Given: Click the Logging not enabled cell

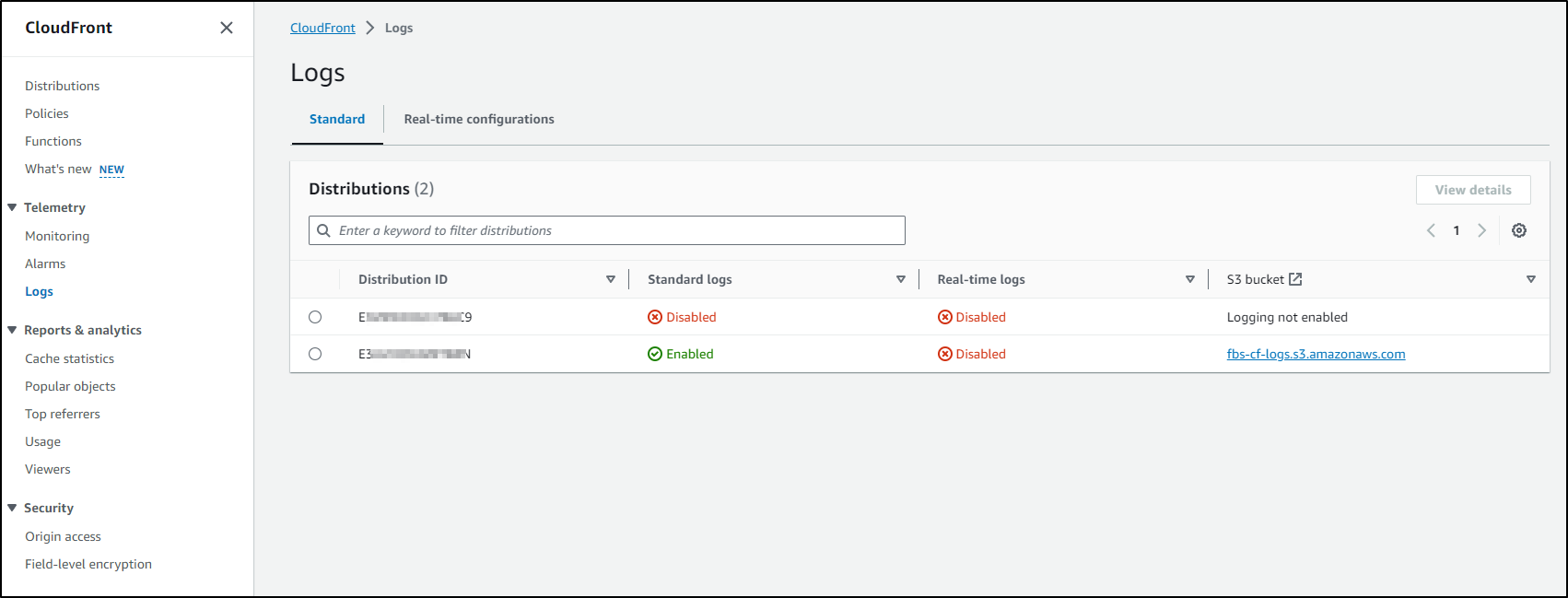Looking at the screenshot, I should point(1287,317).
